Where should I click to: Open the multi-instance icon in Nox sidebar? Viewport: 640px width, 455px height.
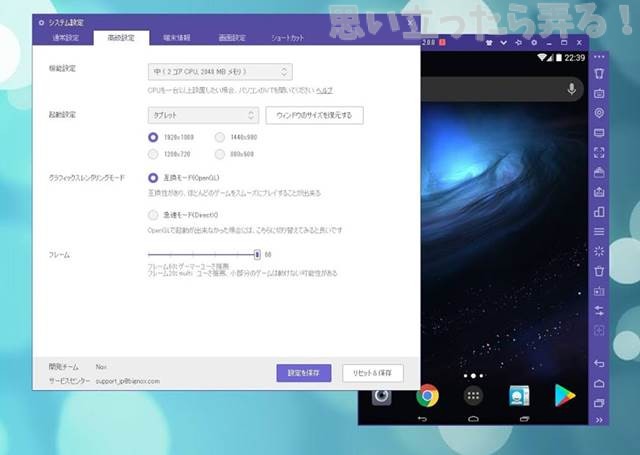click(599, 212)
